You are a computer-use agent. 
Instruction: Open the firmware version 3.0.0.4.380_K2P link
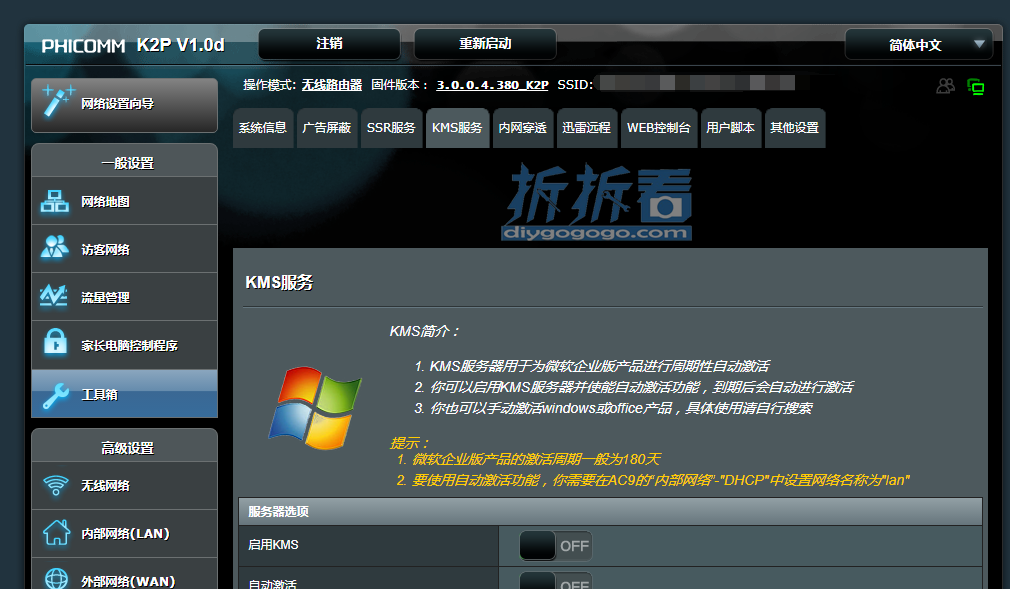(492, 85)
